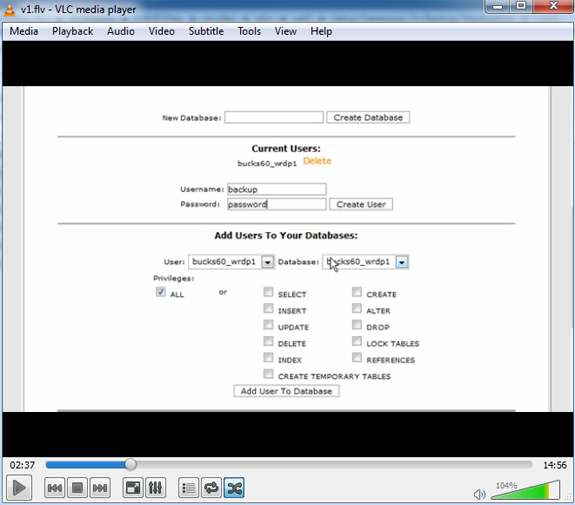Check the UPDATE privilege checkbox
The height and width of the screenshot is (505, 575).
pyautogui.click(x=268, y=325)
